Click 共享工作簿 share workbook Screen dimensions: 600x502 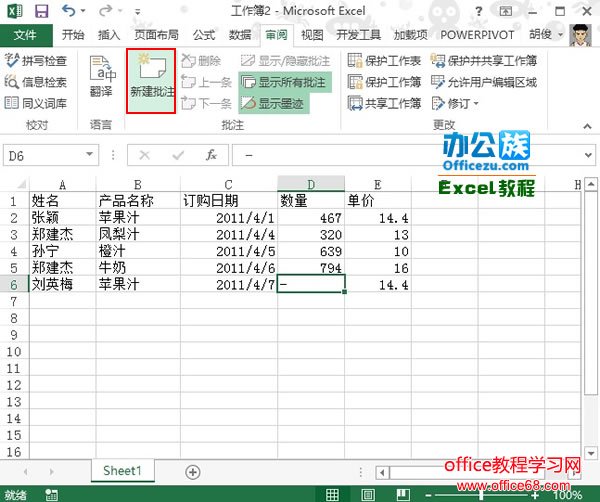click(x=384, y=103)
